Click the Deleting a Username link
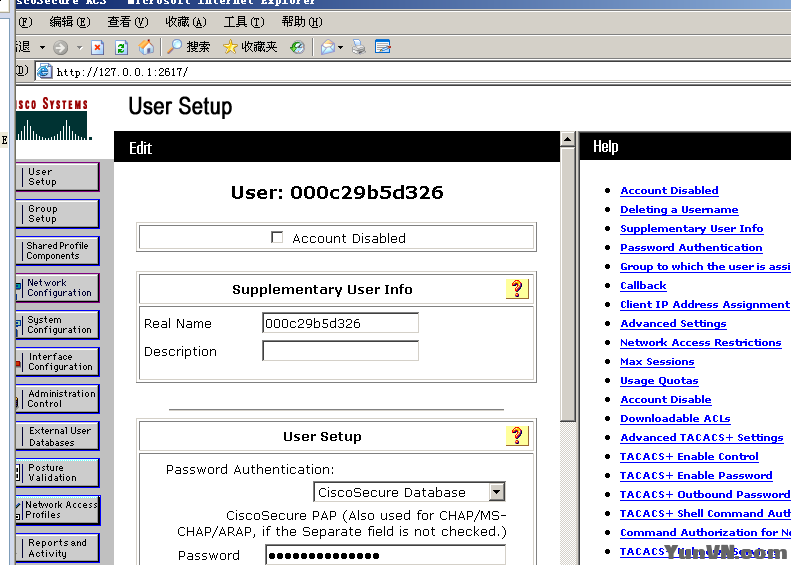The width and height of the screenshot is (791, 565). pos(679,209)
